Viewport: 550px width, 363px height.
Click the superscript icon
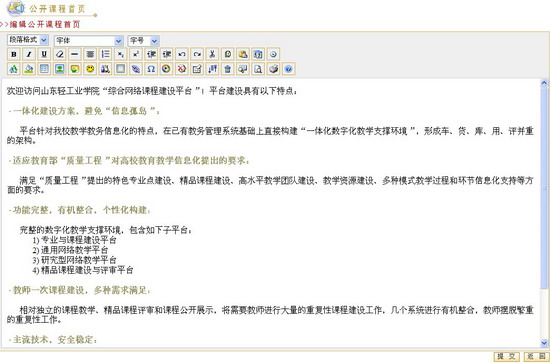[x=136, y=54]
